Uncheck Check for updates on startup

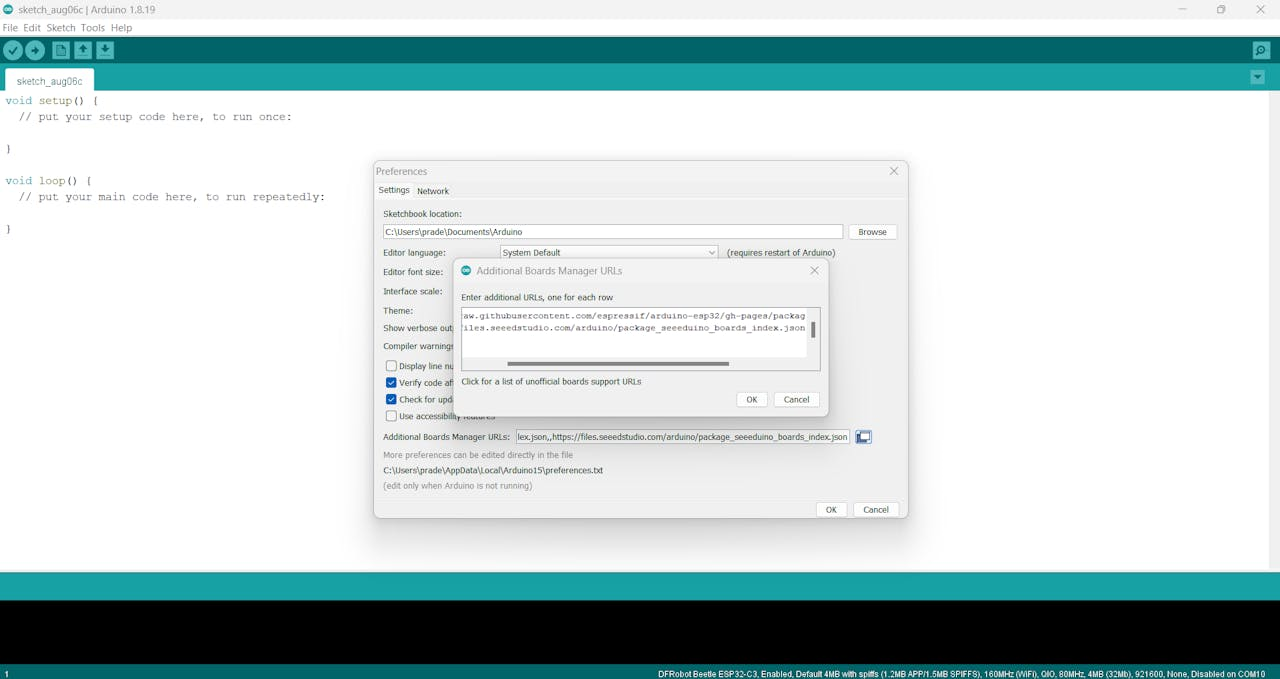pyautogui.click(x=391, y=399)
